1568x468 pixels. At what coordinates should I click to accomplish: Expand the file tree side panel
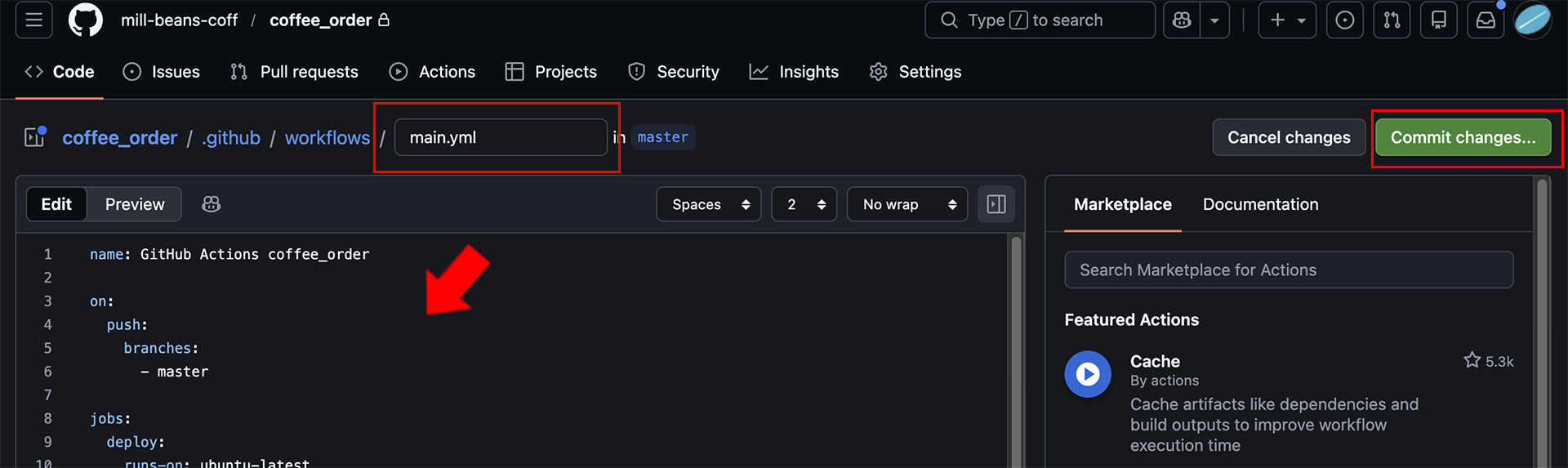35,137
